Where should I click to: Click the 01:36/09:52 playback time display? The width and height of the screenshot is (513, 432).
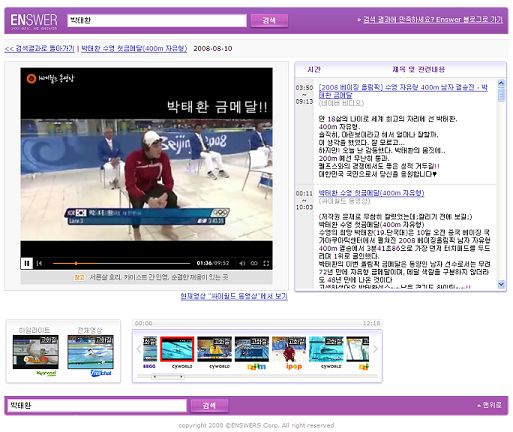(x=213, y=263)
